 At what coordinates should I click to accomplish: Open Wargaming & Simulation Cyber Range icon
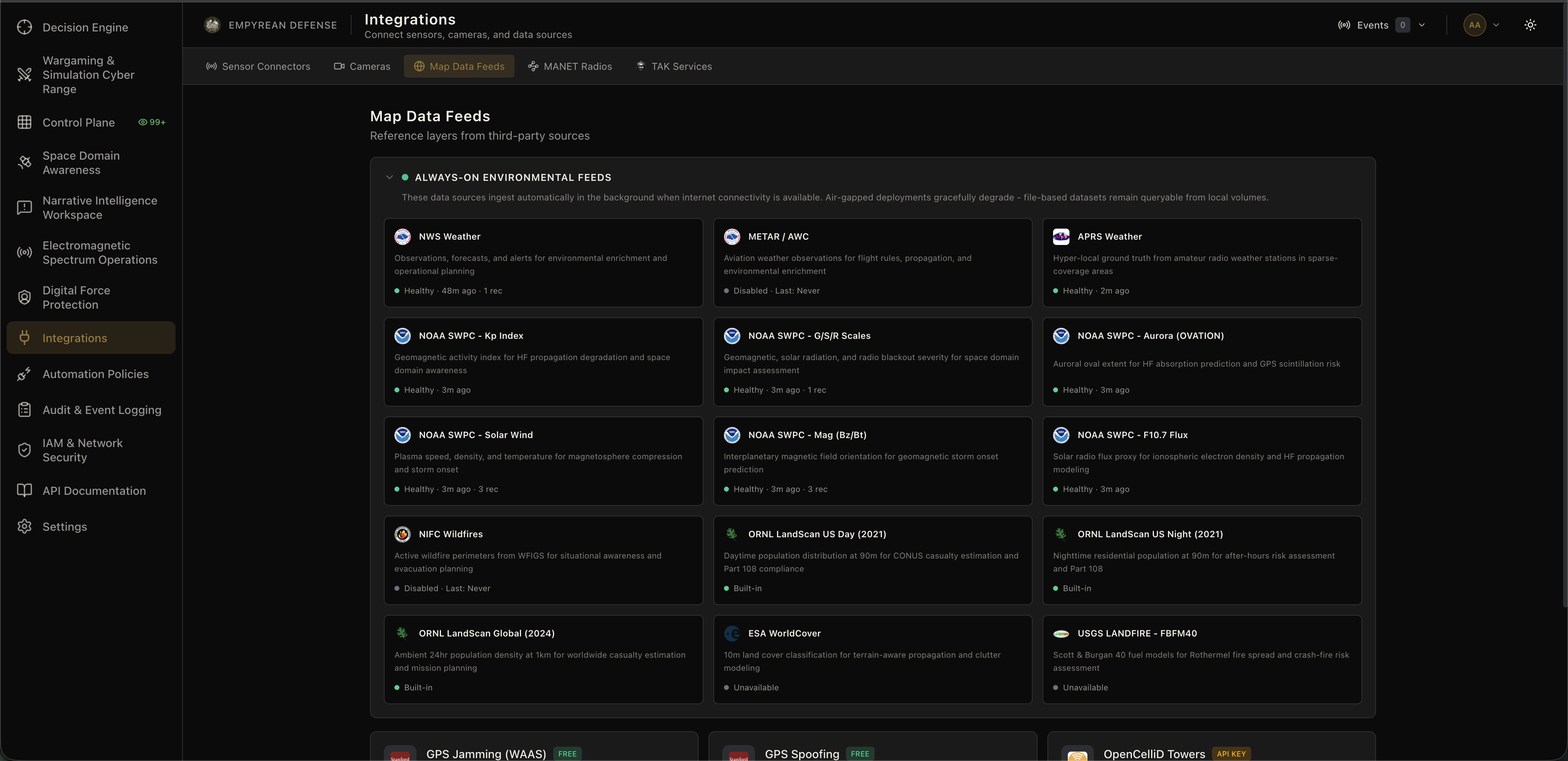(24, 75)
